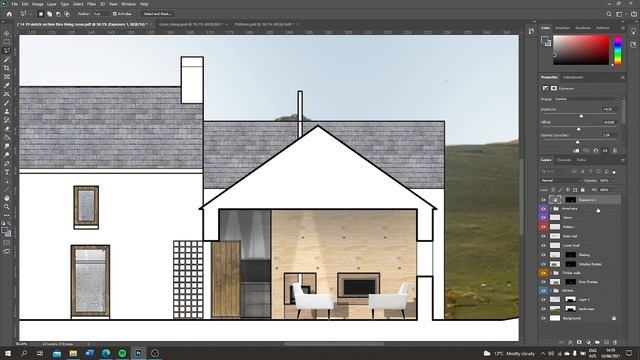Toggle the red-highlighted eye of Pattern layer
The image size is (640, 360).
[x=543, y=227]
